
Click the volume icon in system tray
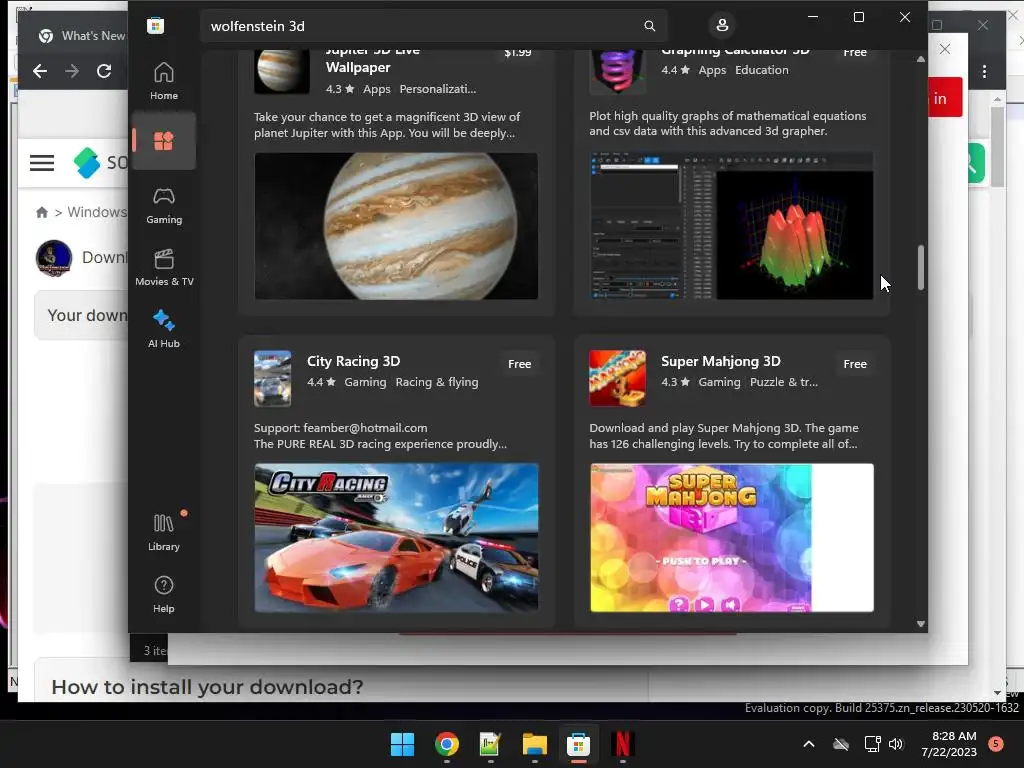click(x=896, y=744)
